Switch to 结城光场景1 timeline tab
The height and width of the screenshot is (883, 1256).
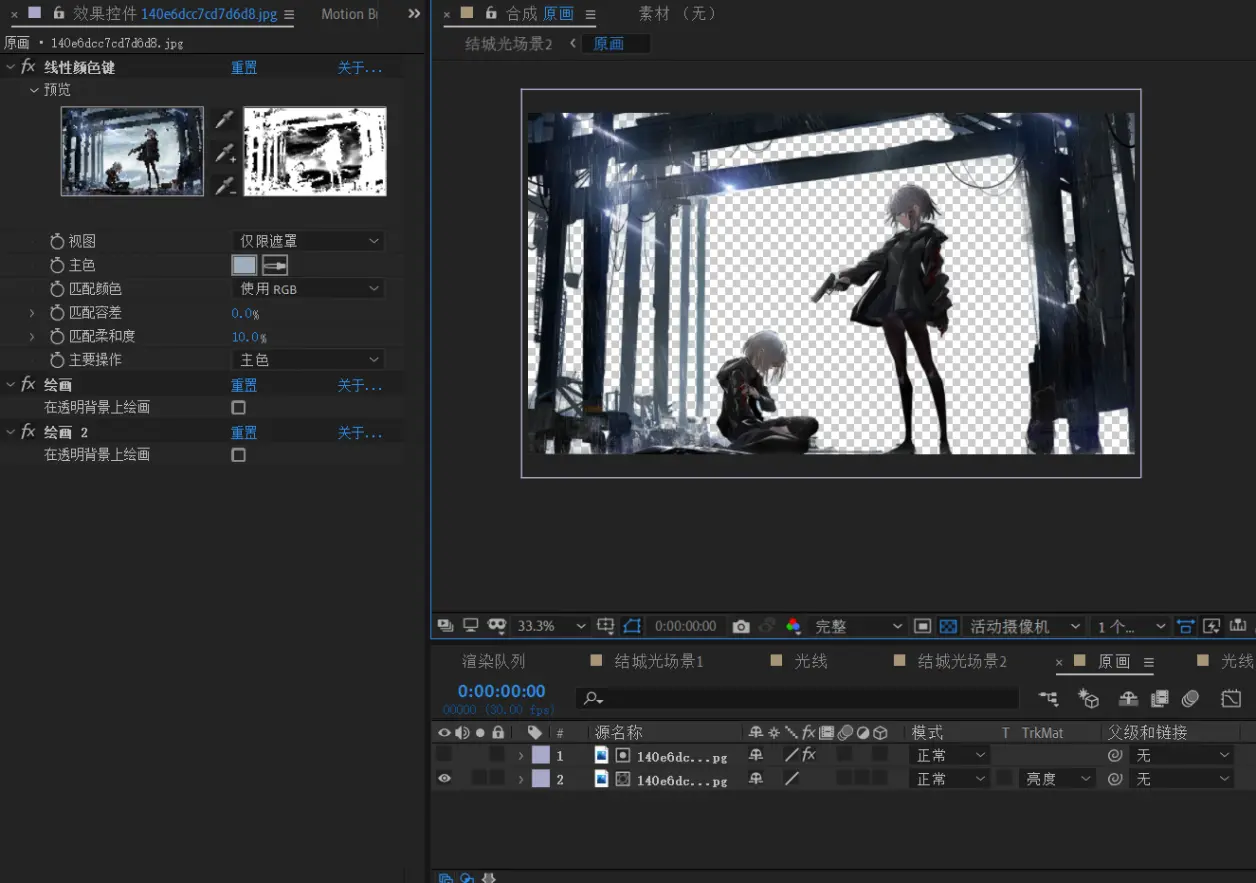(659, 661)
